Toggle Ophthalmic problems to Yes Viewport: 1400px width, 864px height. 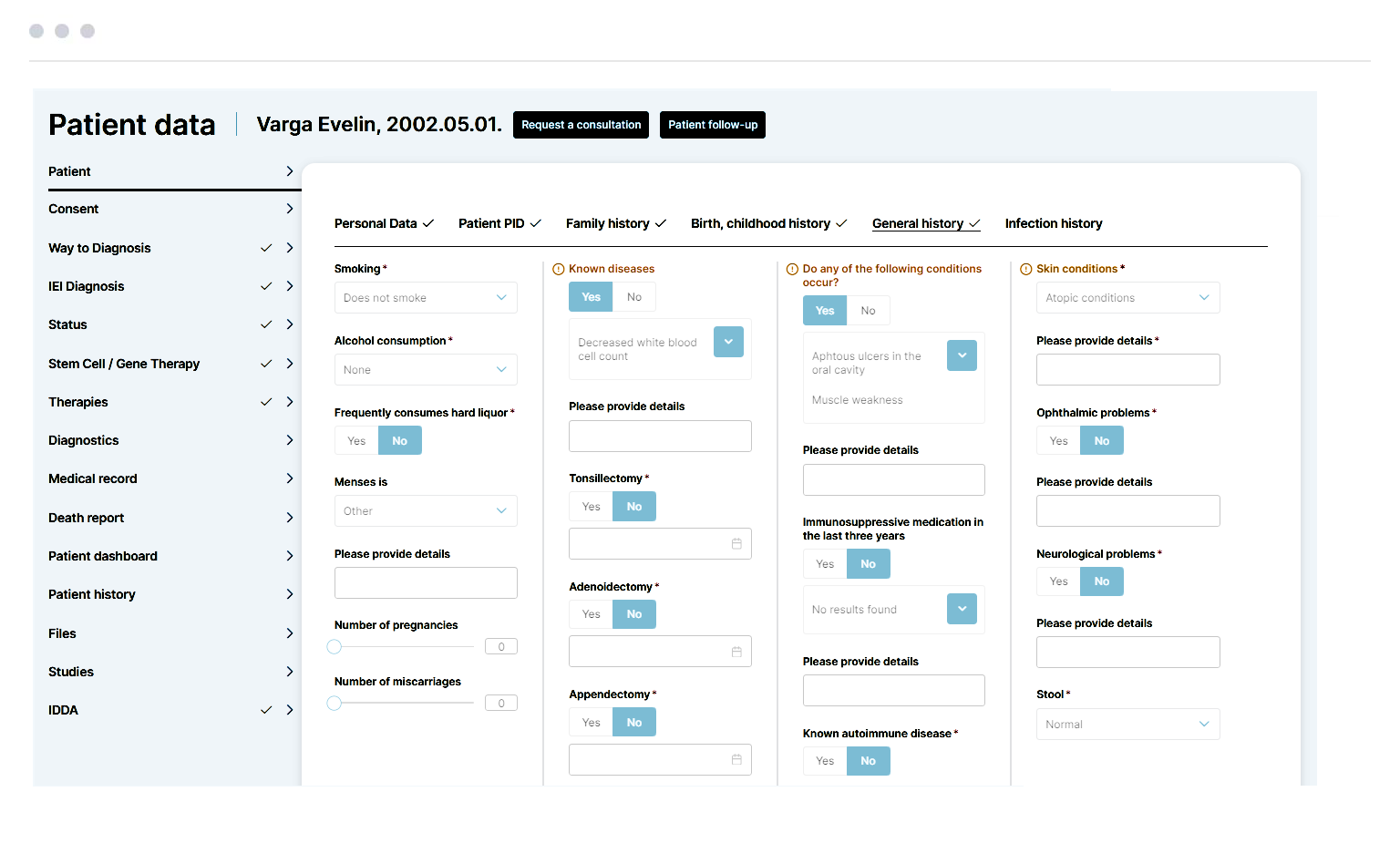click(x=1058, y=441)
